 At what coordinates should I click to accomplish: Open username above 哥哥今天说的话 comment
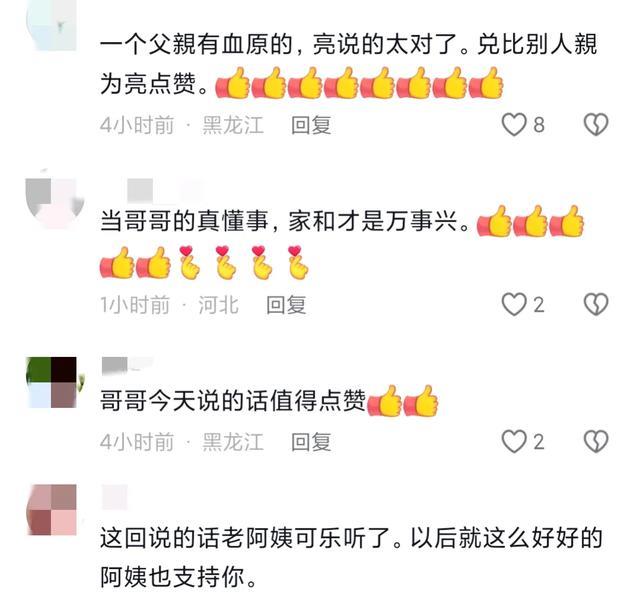(x=127, y=365)
